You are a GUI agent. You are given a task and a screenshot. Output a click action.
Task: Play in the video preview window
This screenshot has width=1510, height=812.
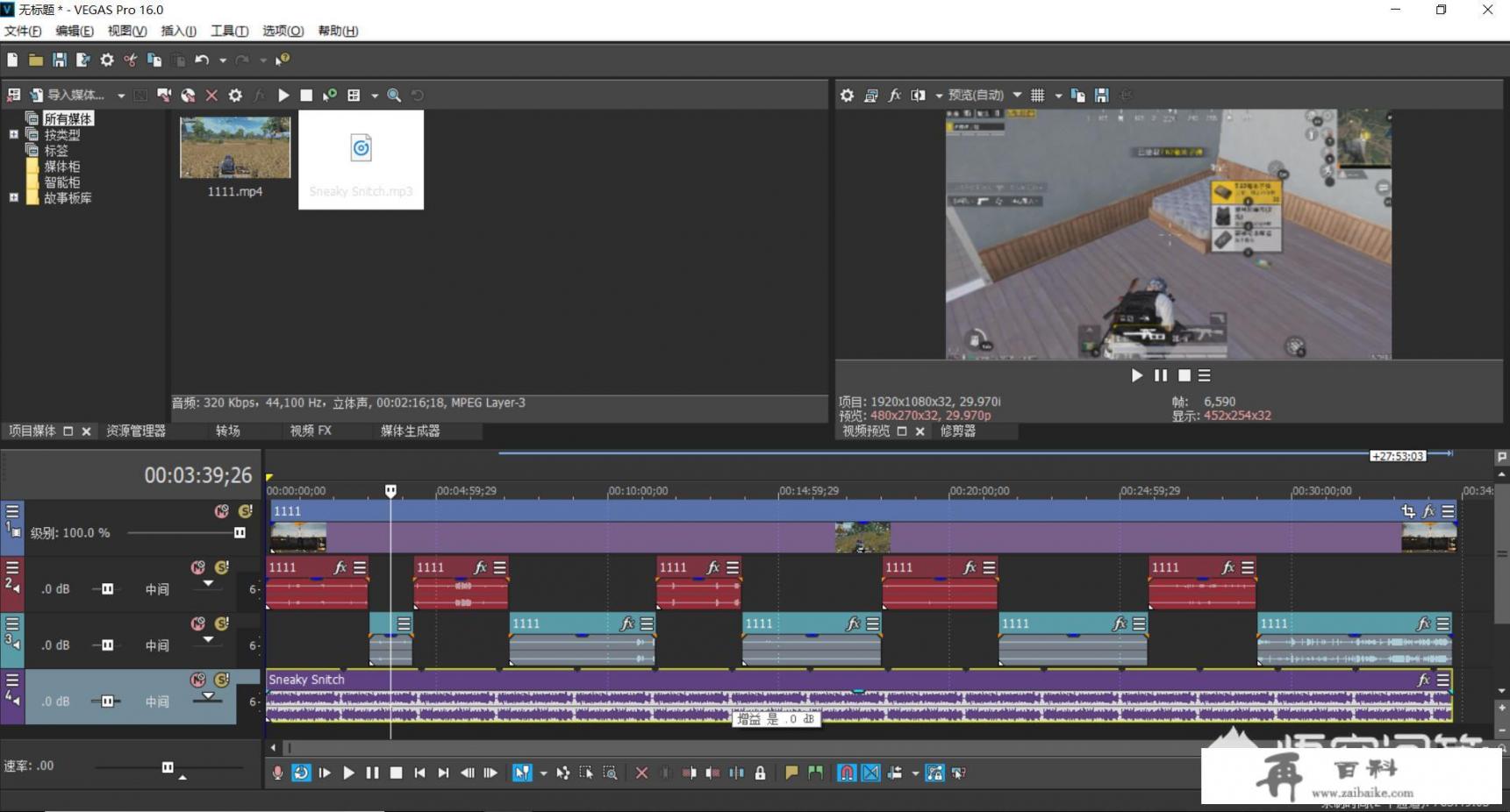tap(1137, 375)
